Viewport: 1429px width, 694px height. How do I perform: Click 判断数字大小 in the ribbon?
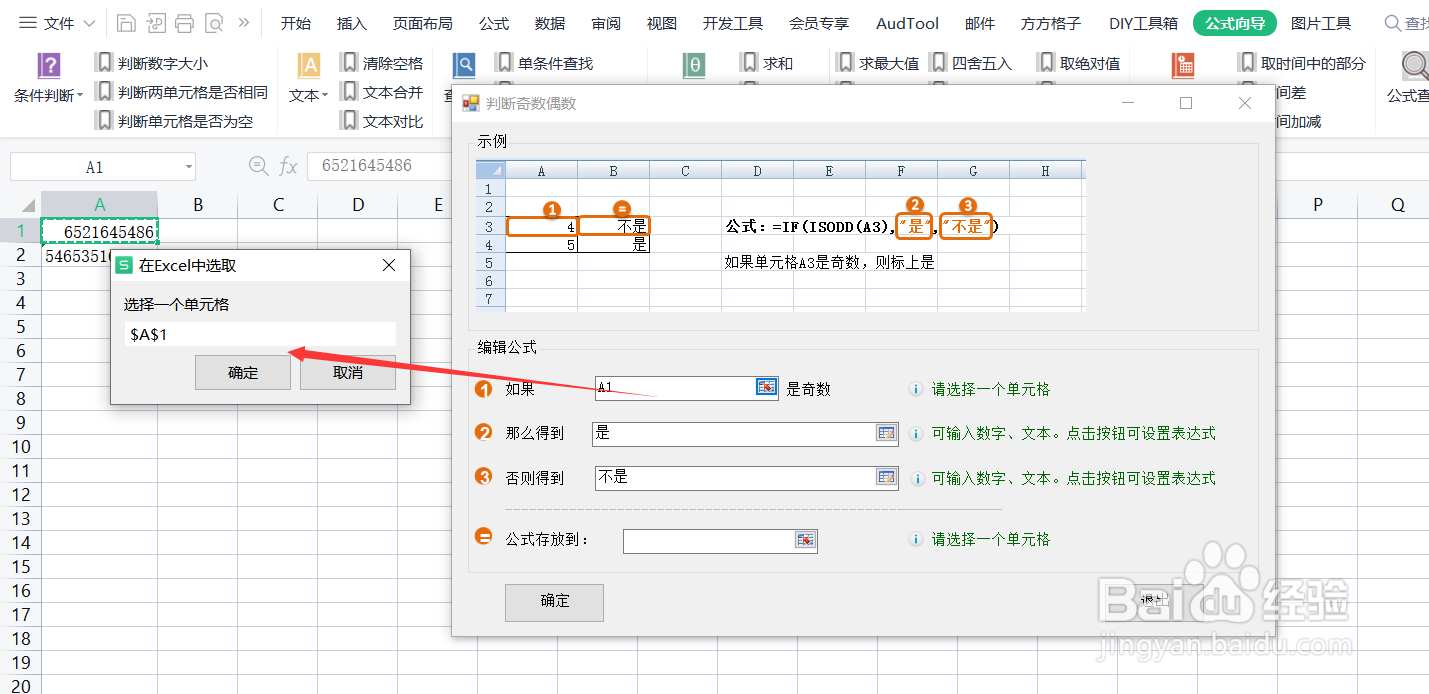pyautogui.click(x=152, y=63)
